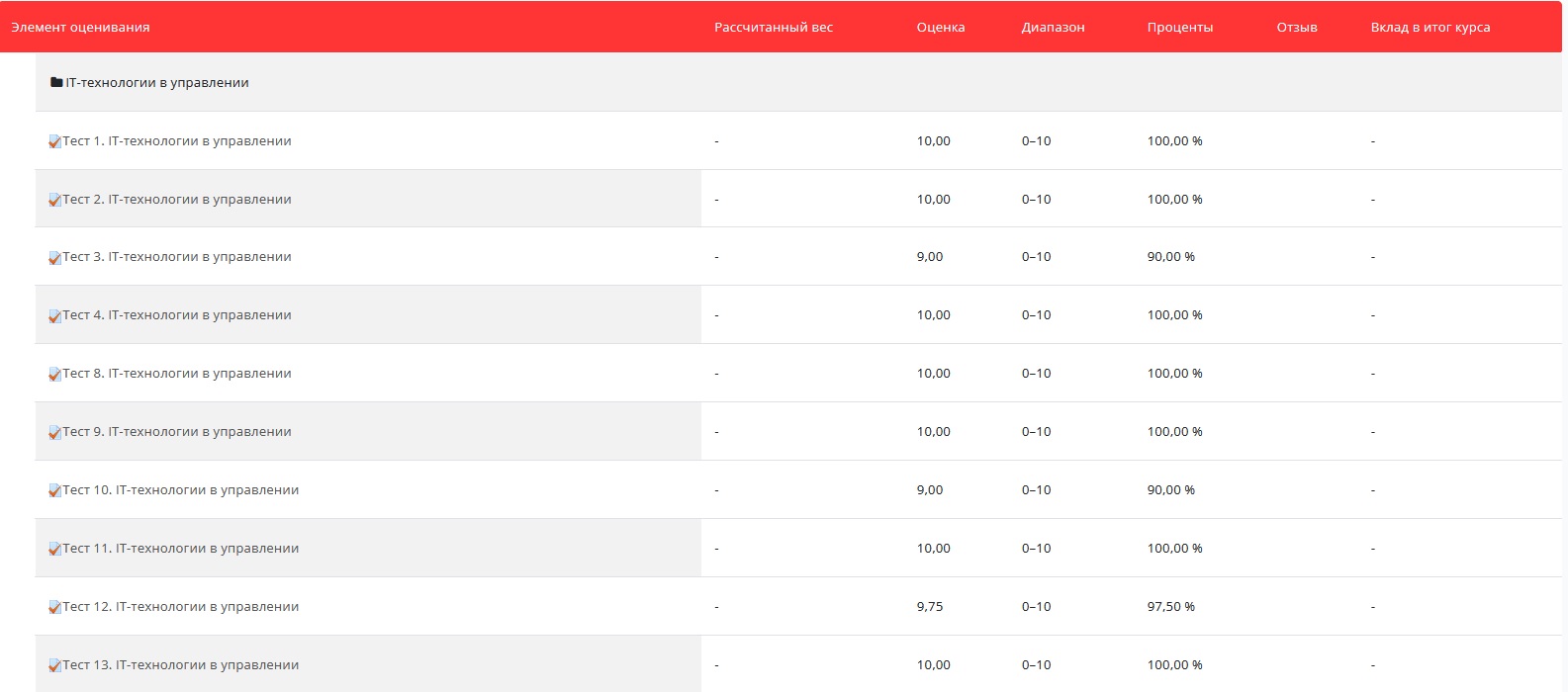Click the quiz icon for Тест 10

pos(55,491)
